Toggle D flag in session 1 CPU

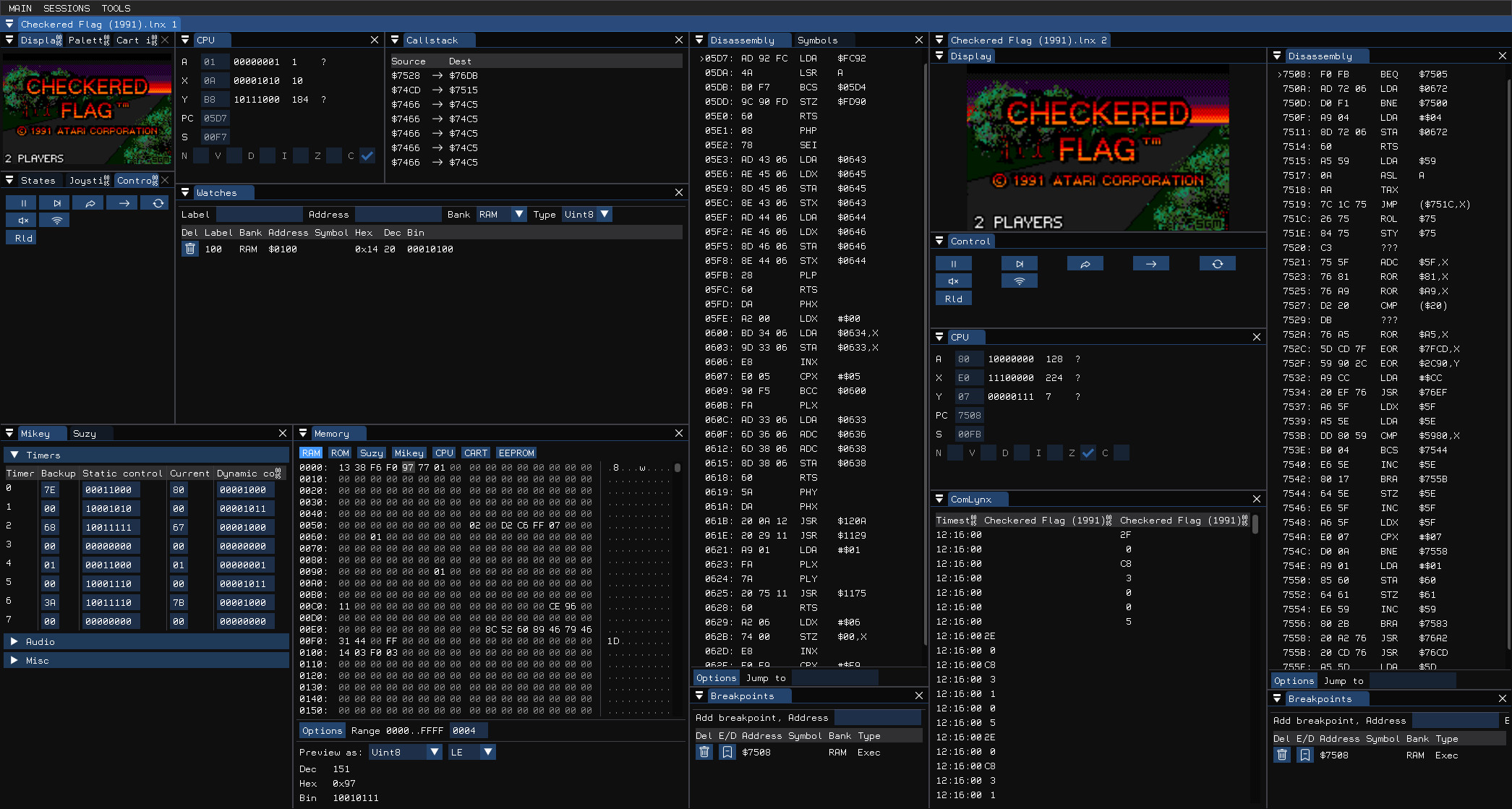268,155
